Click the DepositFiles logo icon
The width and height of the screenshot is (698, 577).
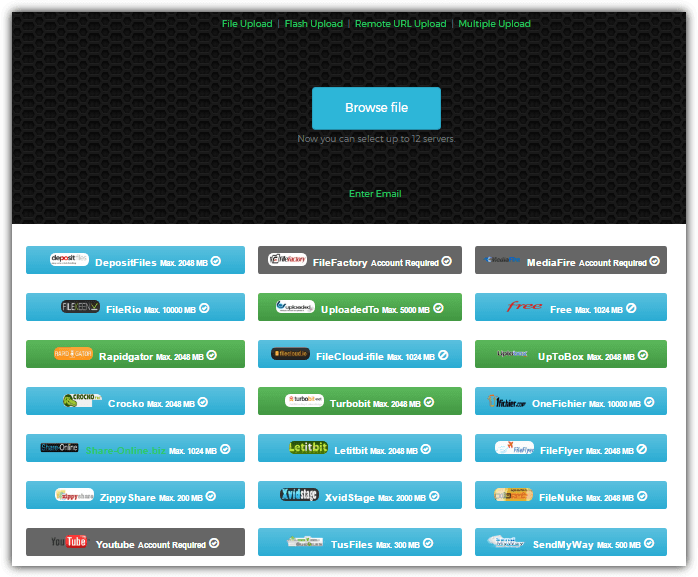[69, 260]
